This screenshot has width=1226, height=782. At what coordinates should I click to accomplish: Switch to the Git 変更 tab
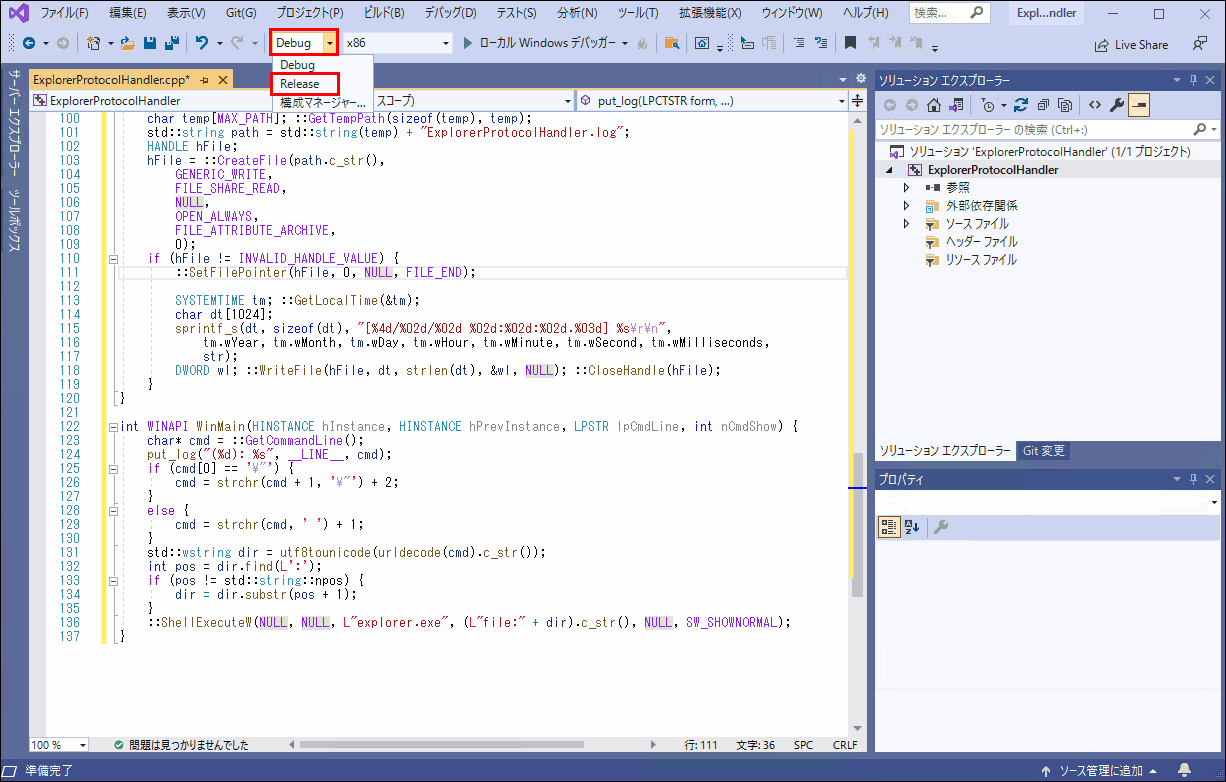click(1043, 451)
